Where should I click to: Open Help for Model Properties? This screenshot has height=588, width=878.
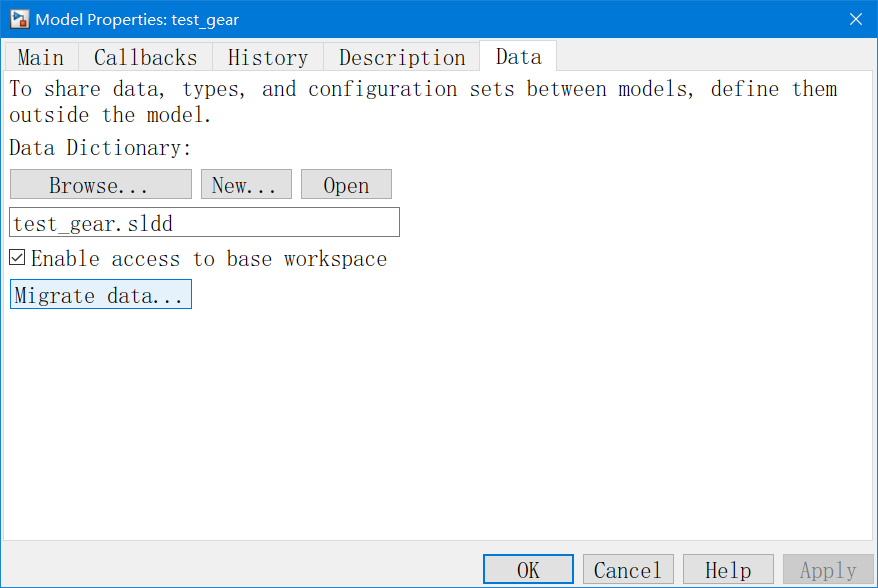pyautogui.click(x=728, y=570)
